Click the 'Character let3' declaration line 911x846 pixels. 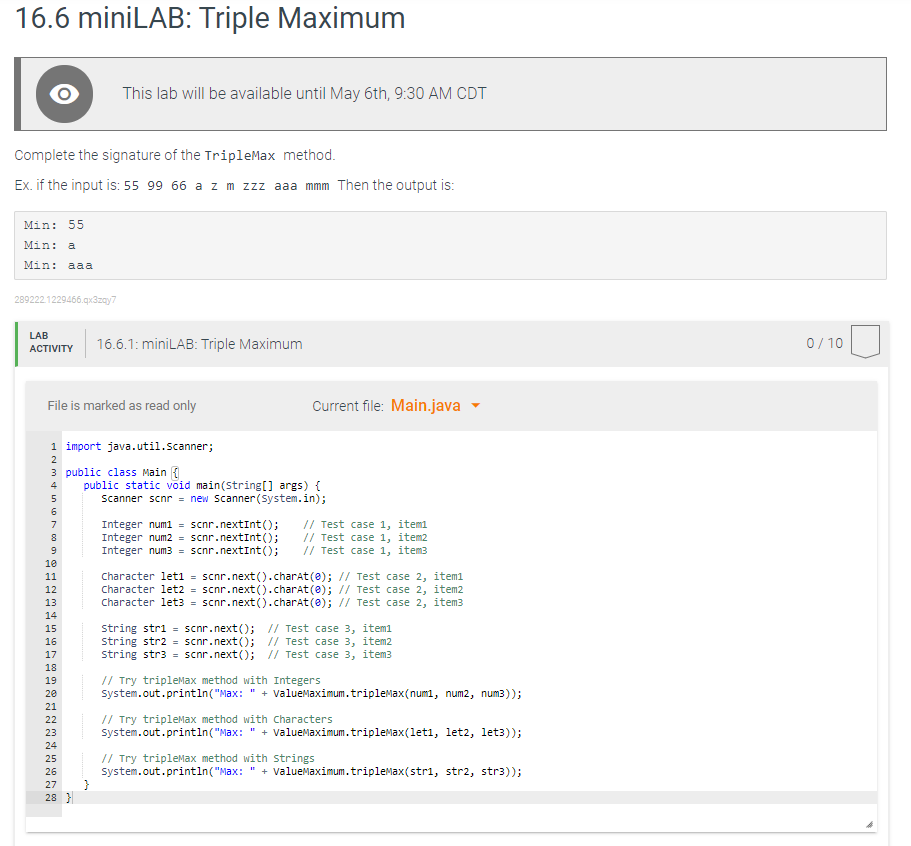tap(282, 603)
